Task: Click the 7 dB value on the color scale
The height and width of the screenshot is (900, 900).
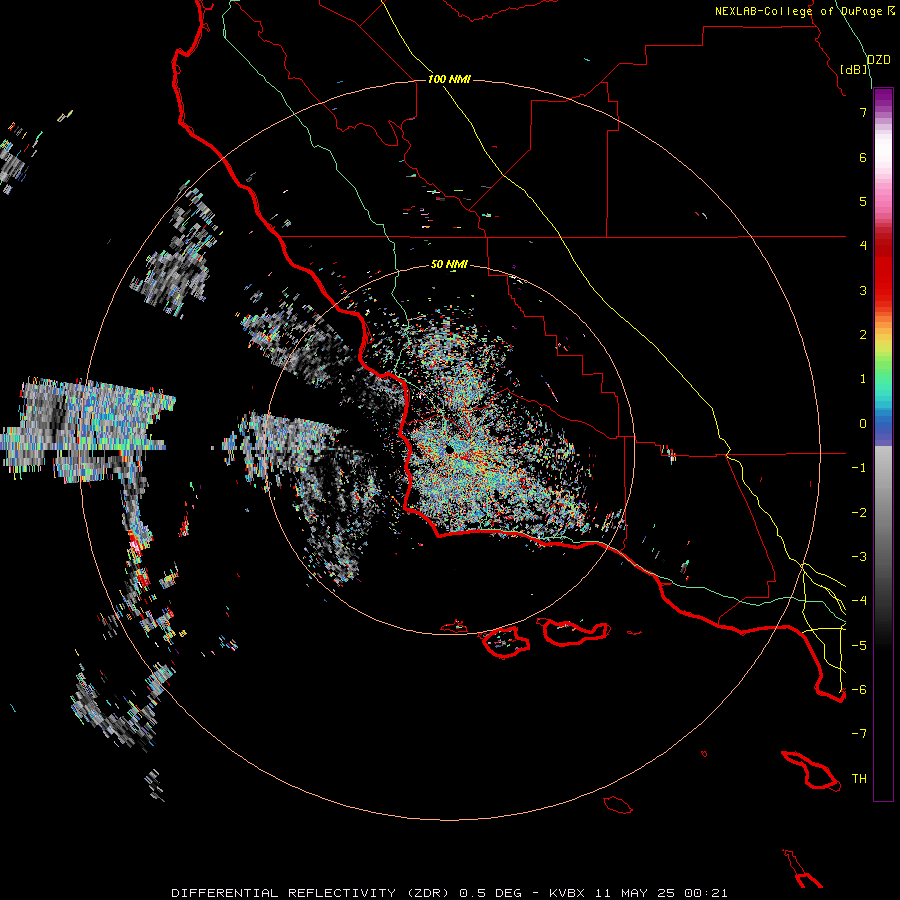Action: (863, 112)
